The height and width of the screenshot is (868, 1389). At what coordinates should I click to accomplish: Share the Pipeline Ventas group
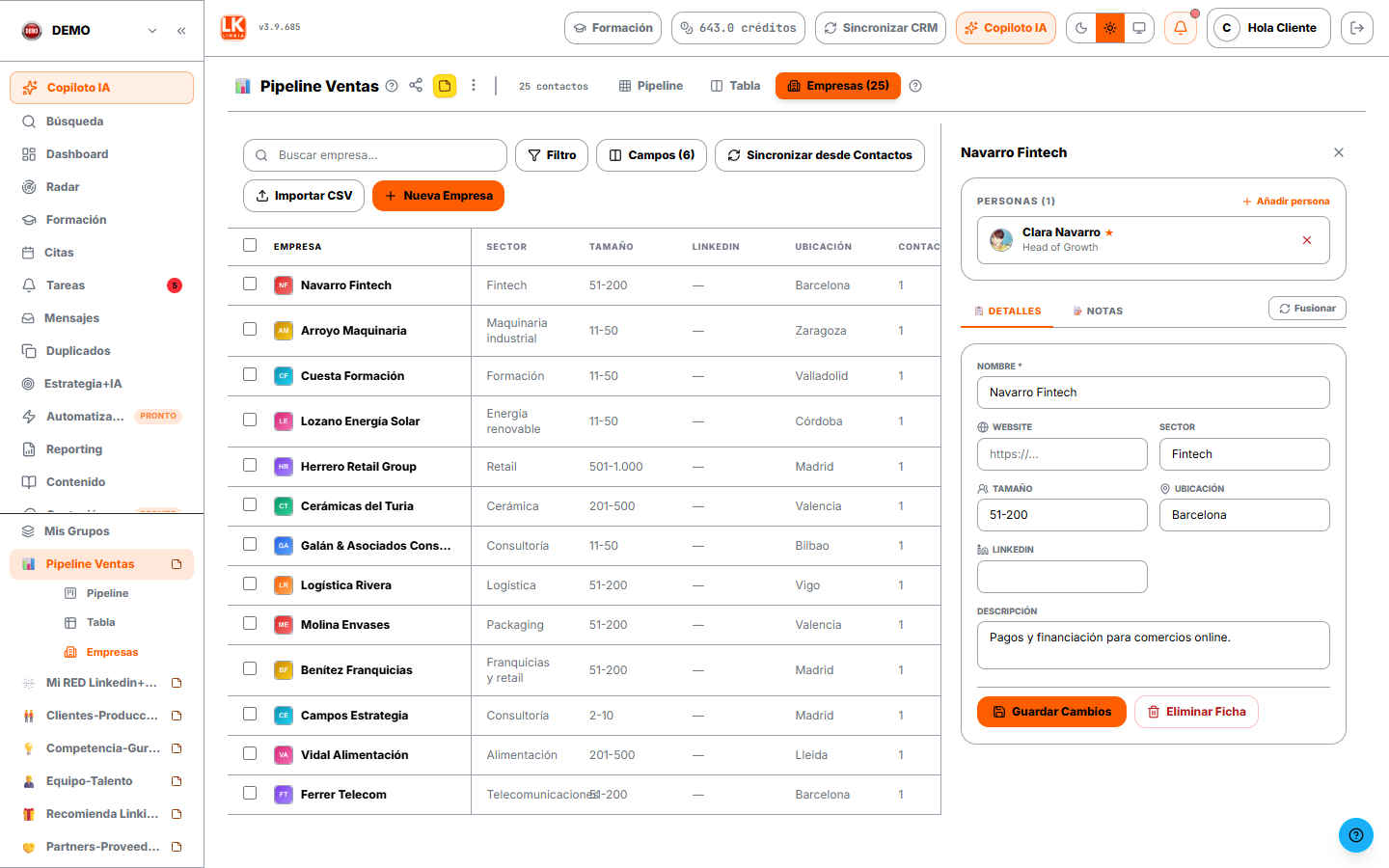[416, 86]
